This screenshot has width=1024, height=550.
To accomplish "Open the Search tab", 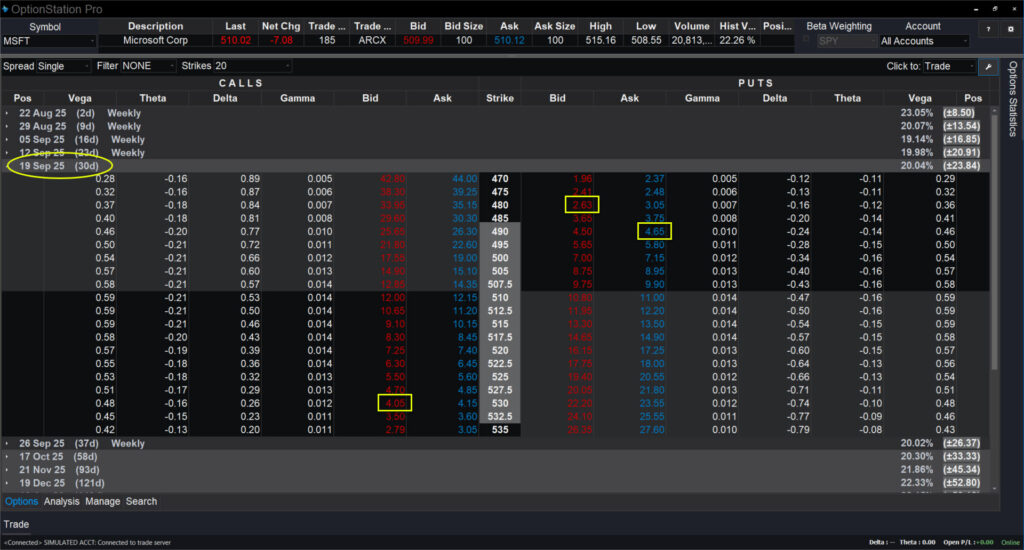I will pos(141,501).
